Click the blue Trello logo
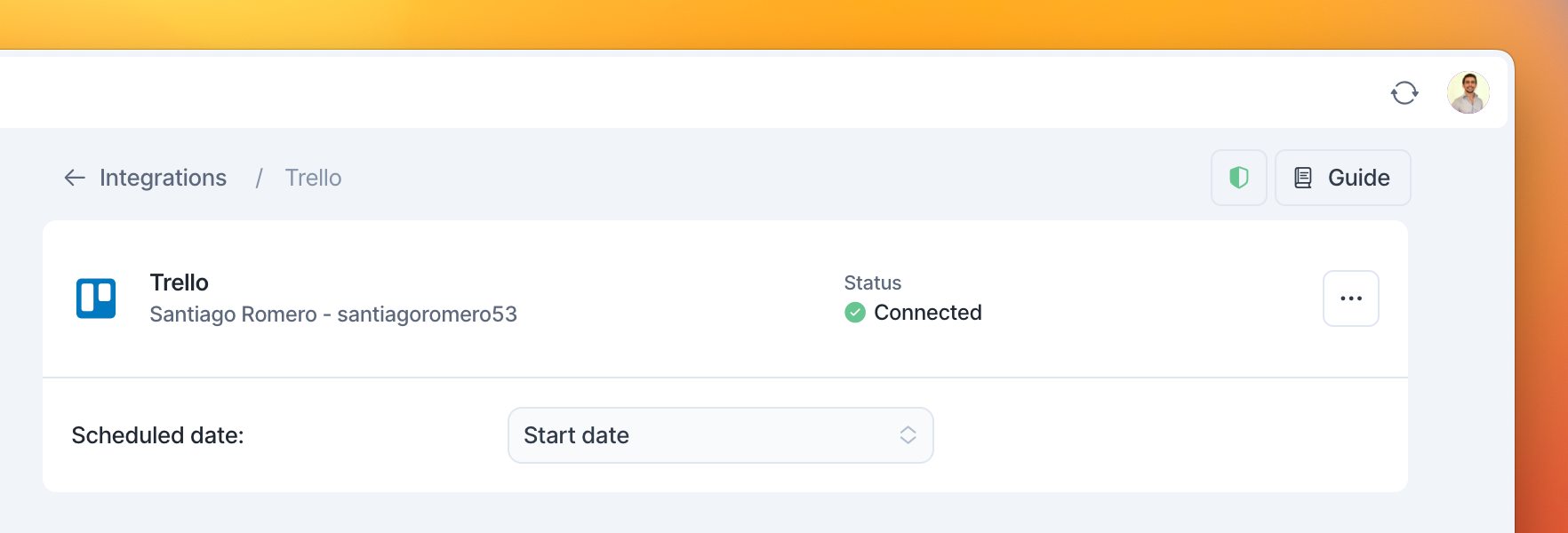 [96, 298]
